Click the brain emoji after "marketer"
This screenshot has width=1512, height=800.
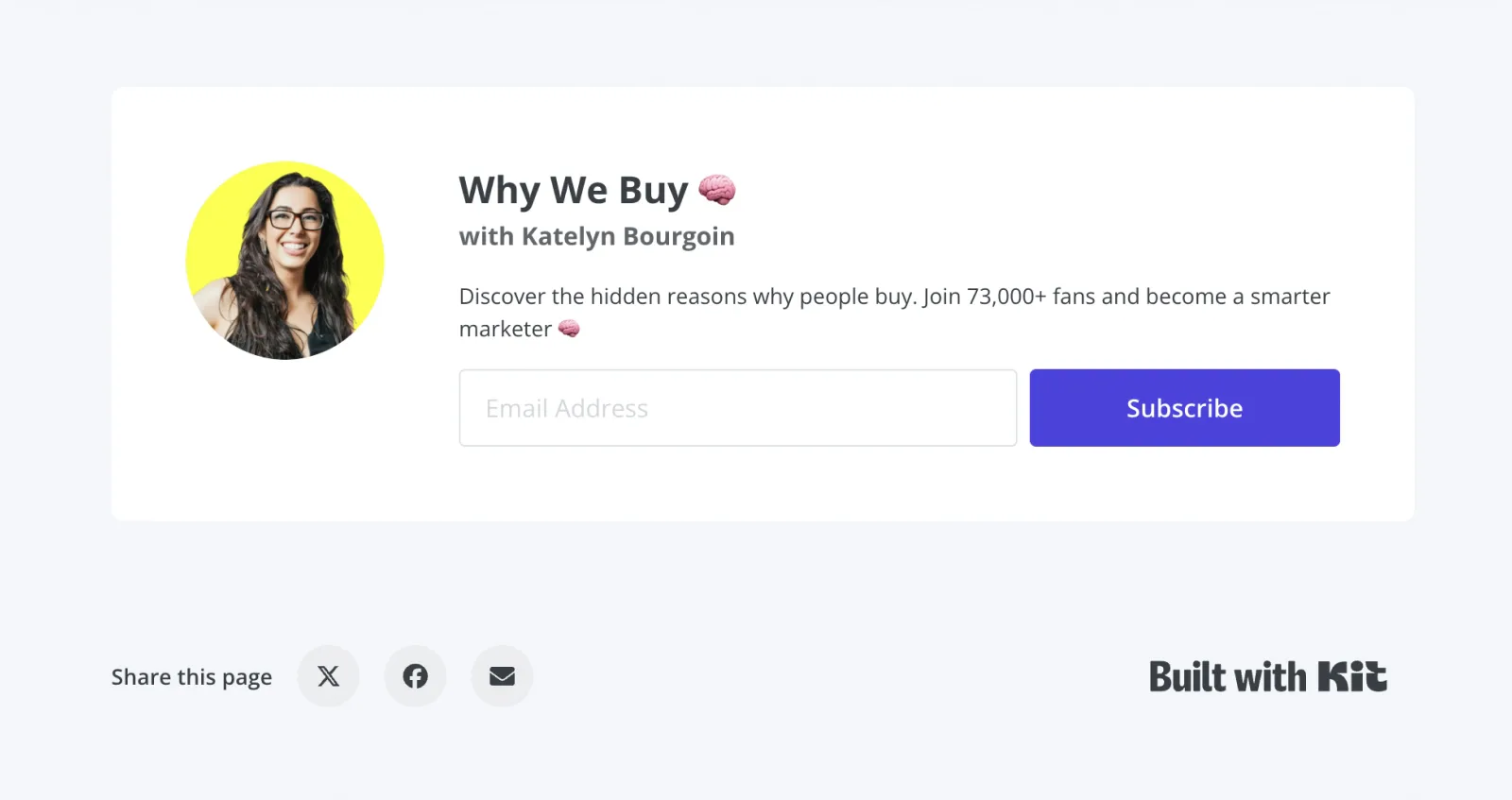tap(569, 329)
